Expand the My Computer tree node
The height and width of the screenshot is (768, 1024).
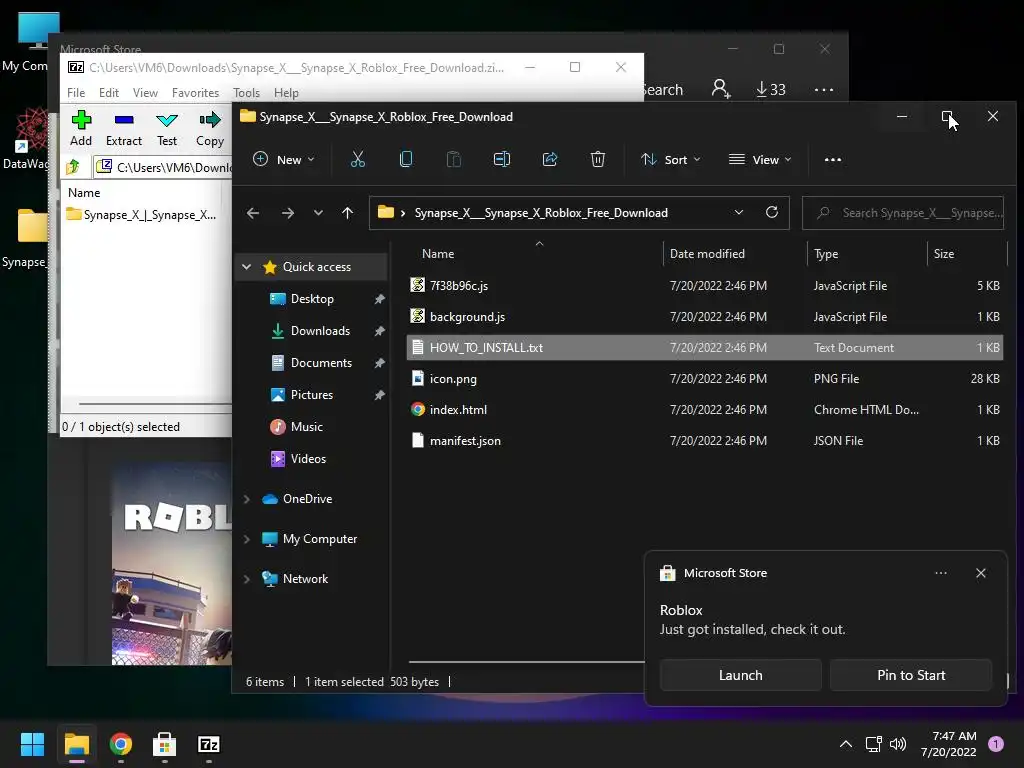pyautogui.click(x=246, y=539)
